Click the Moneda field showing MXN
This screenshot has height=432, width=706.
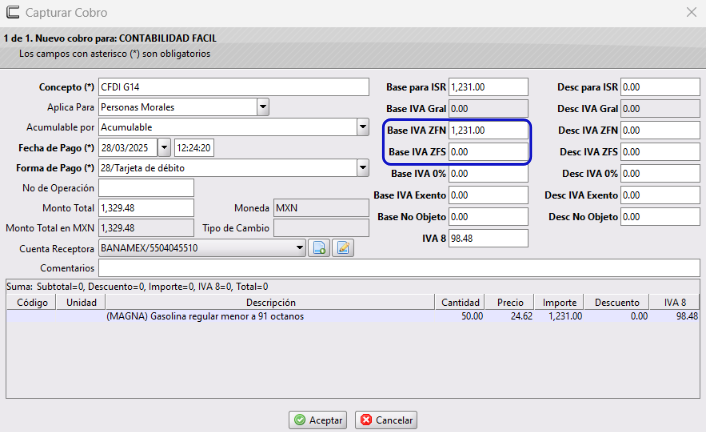pyautogui.click(x=321, y=208)
